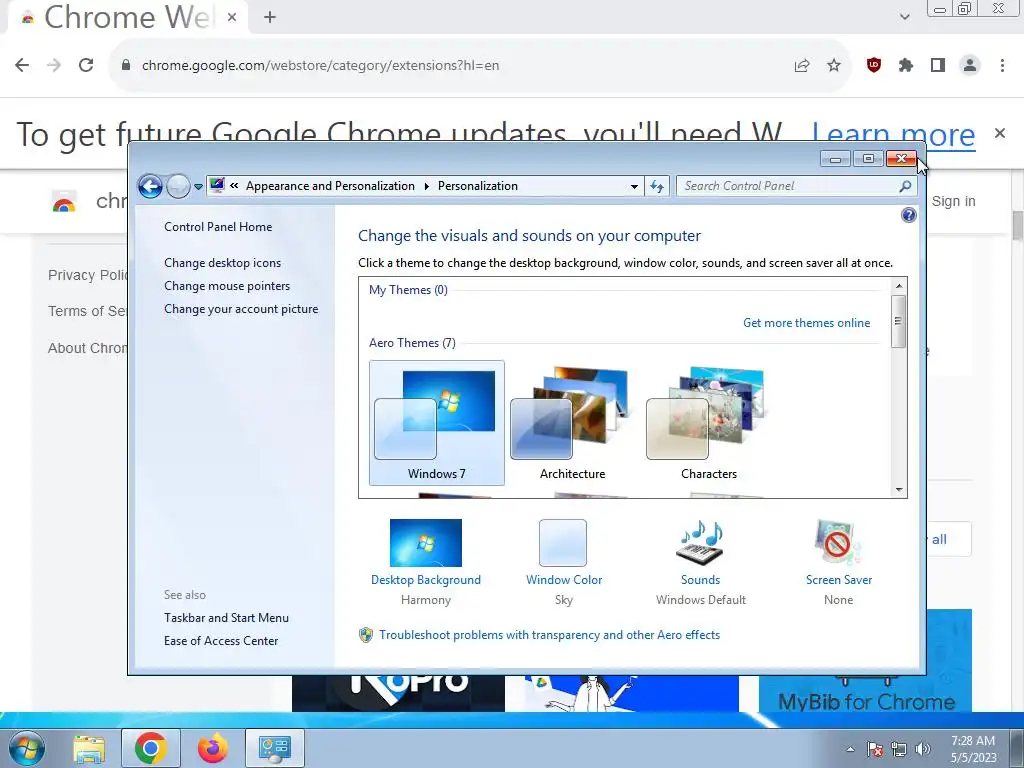Click Get more themes online
Screen dimensions: 1024x768
tap(806, 323)
